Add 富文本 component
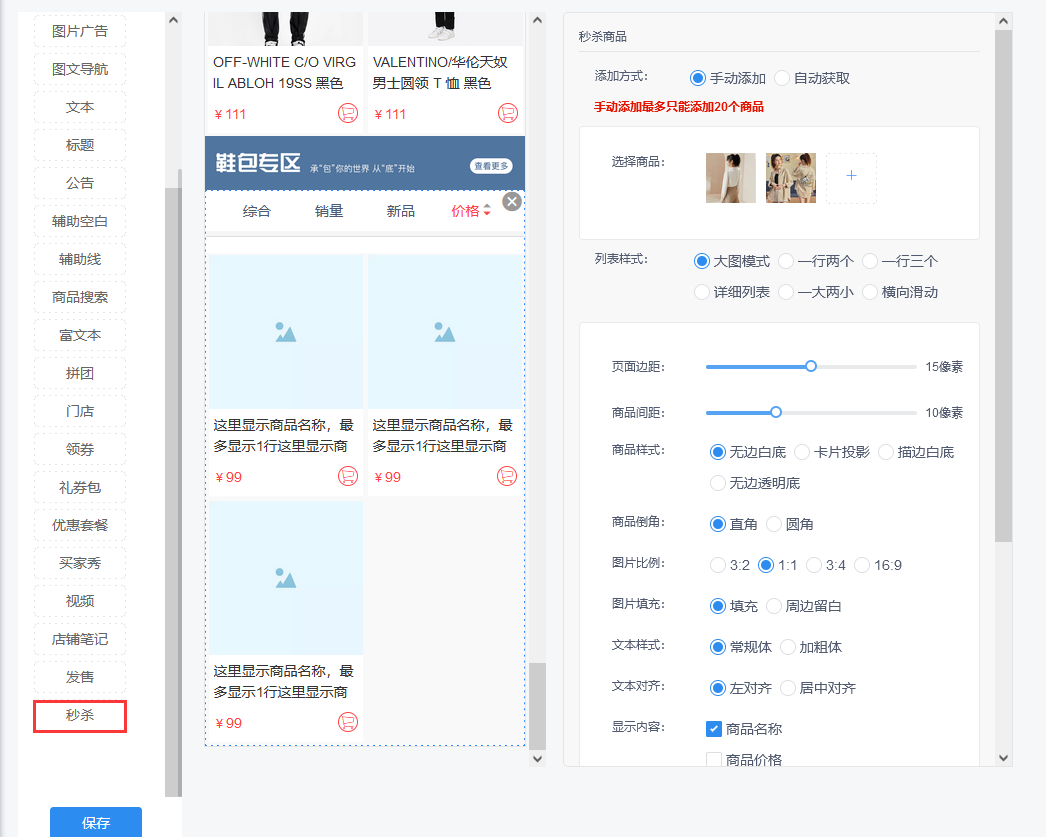 point(80,335)
